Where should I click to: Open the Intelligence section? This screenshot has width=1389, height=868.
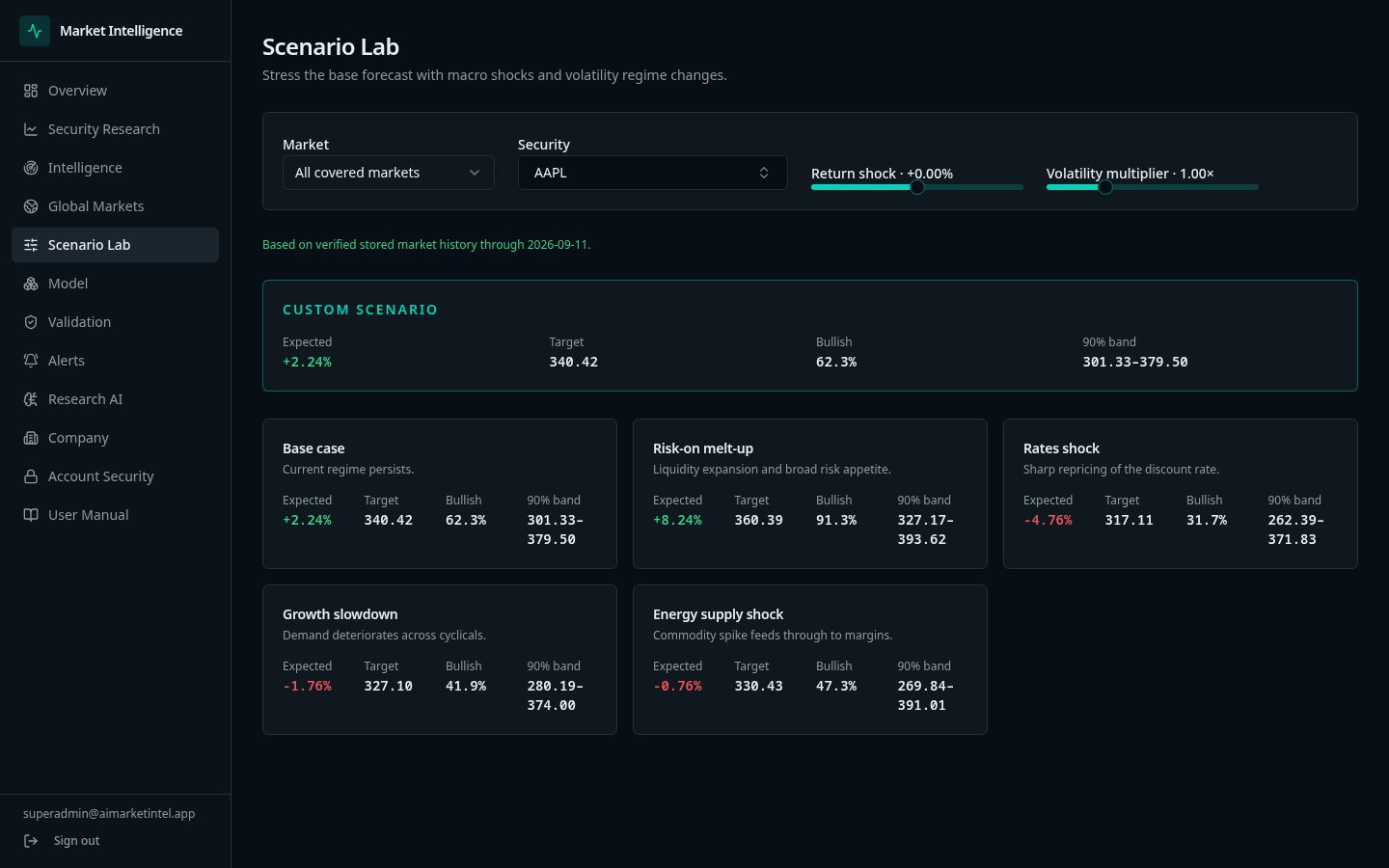(x=116, y=168)
